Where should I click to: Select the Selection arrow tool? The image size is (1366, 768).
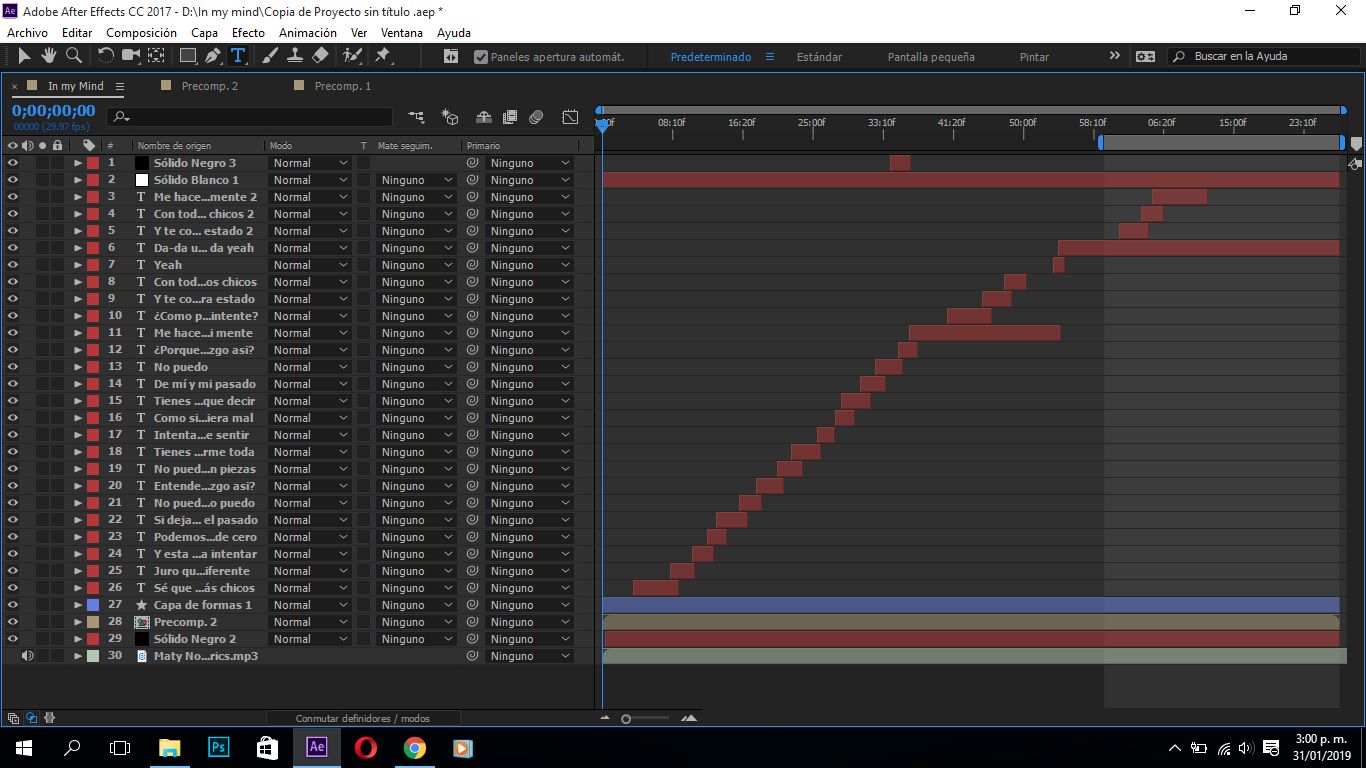coord(25,56)
